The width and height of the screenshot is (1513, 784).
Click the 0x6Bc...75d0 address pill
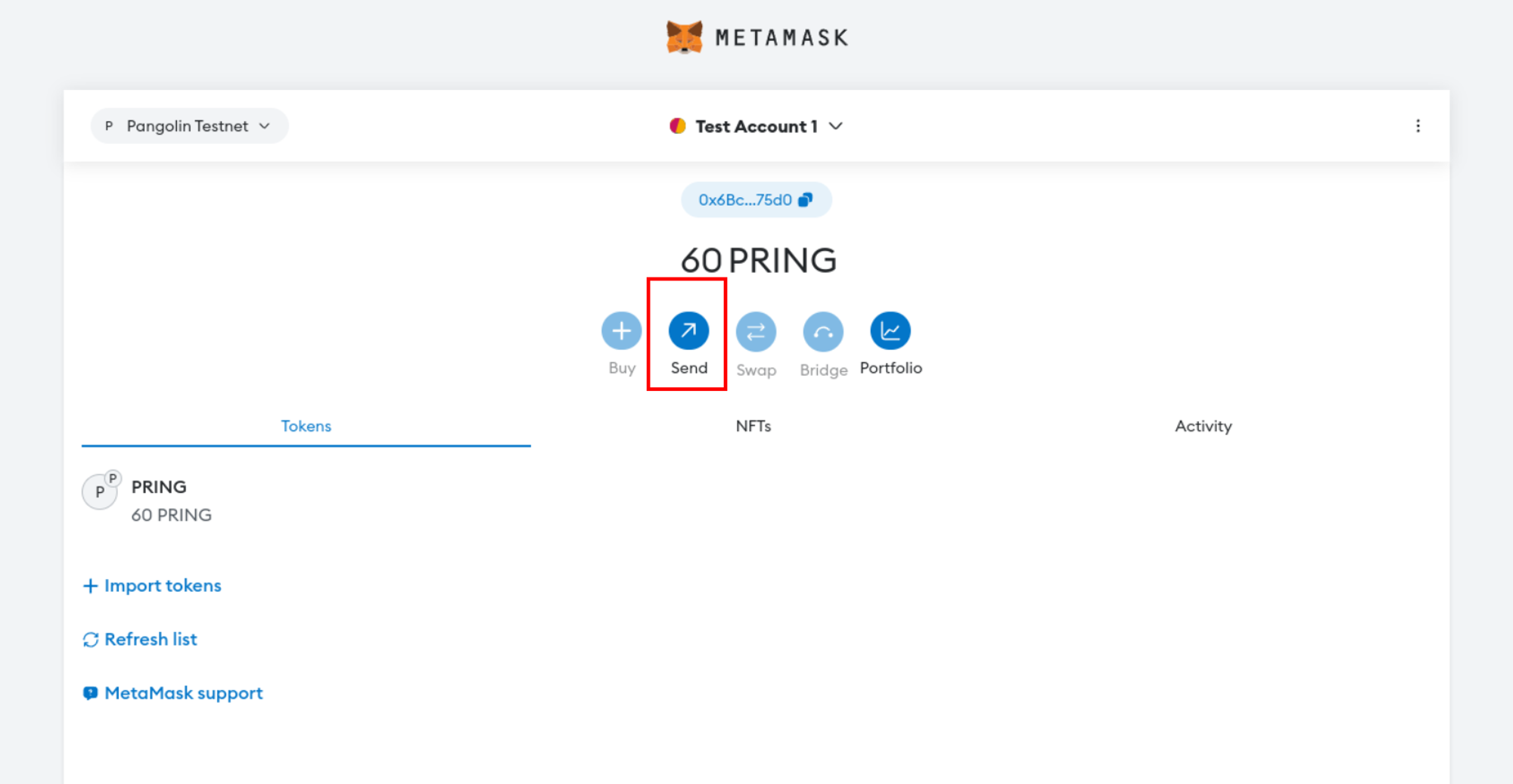click(756, 200)
